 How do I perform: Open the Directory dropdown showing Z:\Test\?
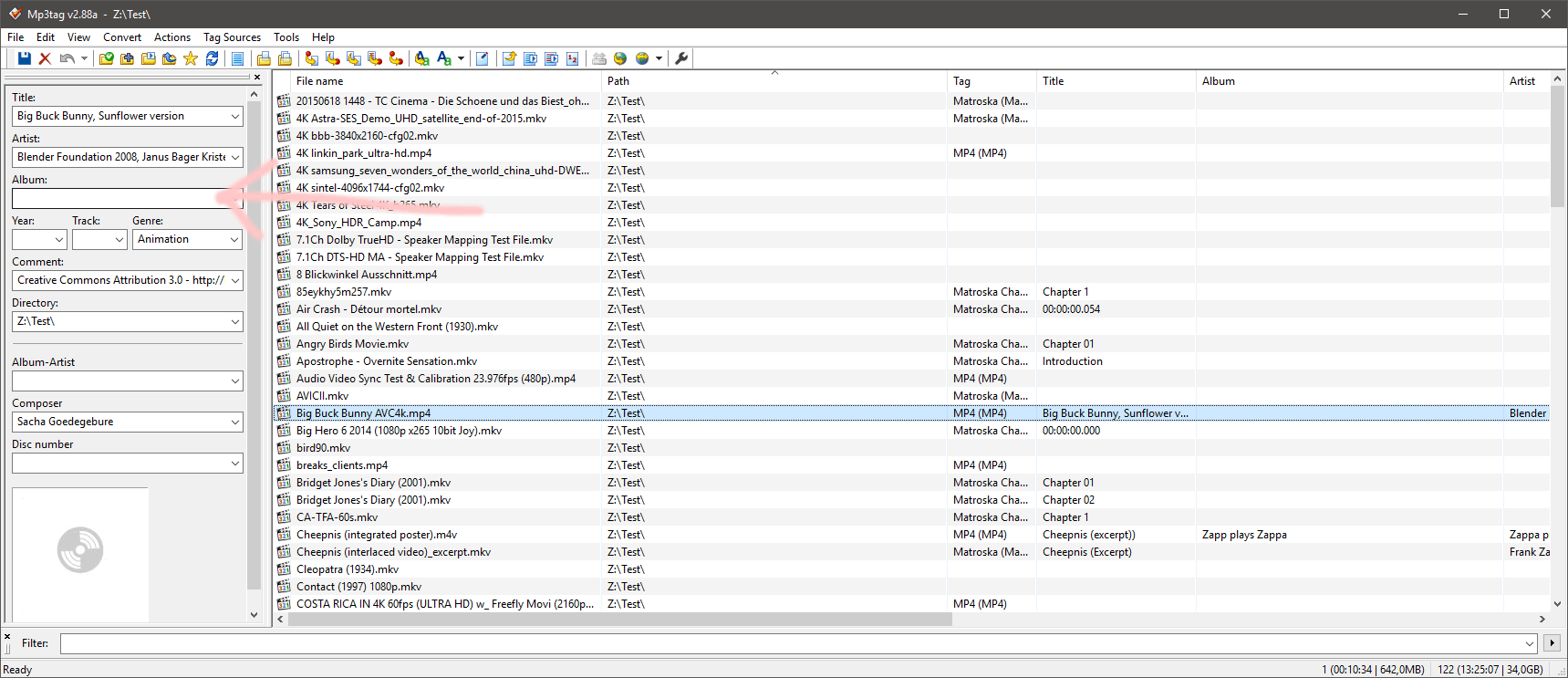pyautogui.click(x=235, y=321)
